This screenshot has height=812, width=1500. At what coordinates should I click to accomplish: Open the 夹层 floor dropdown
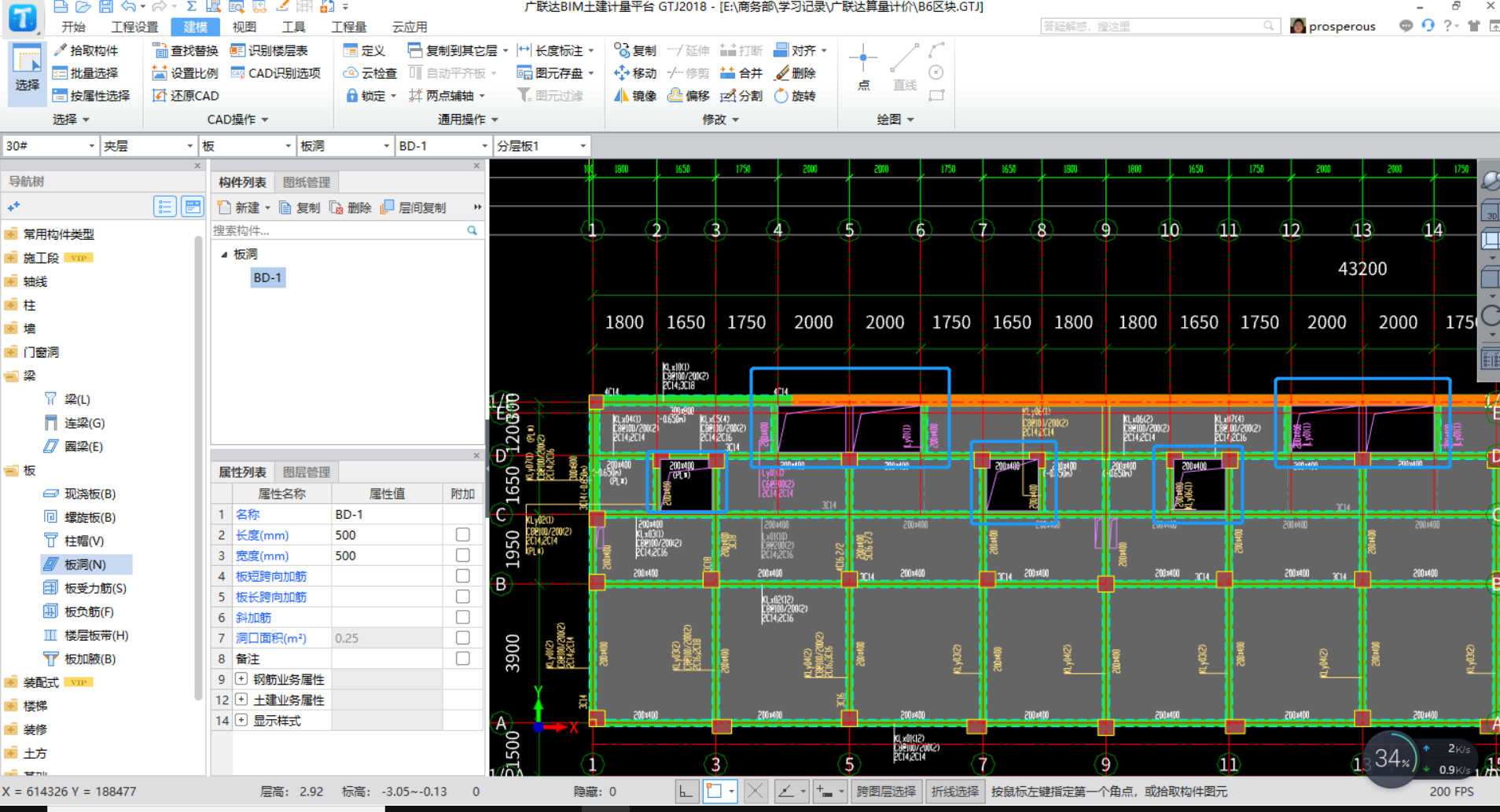(148, 146)
